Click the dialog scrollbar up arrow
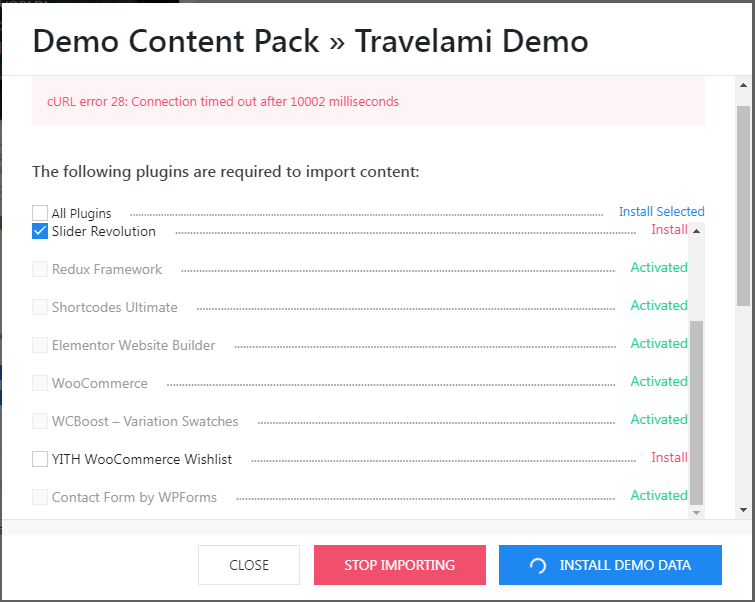Viewport: 755px width, 602px height. click(x=743, y=85)
